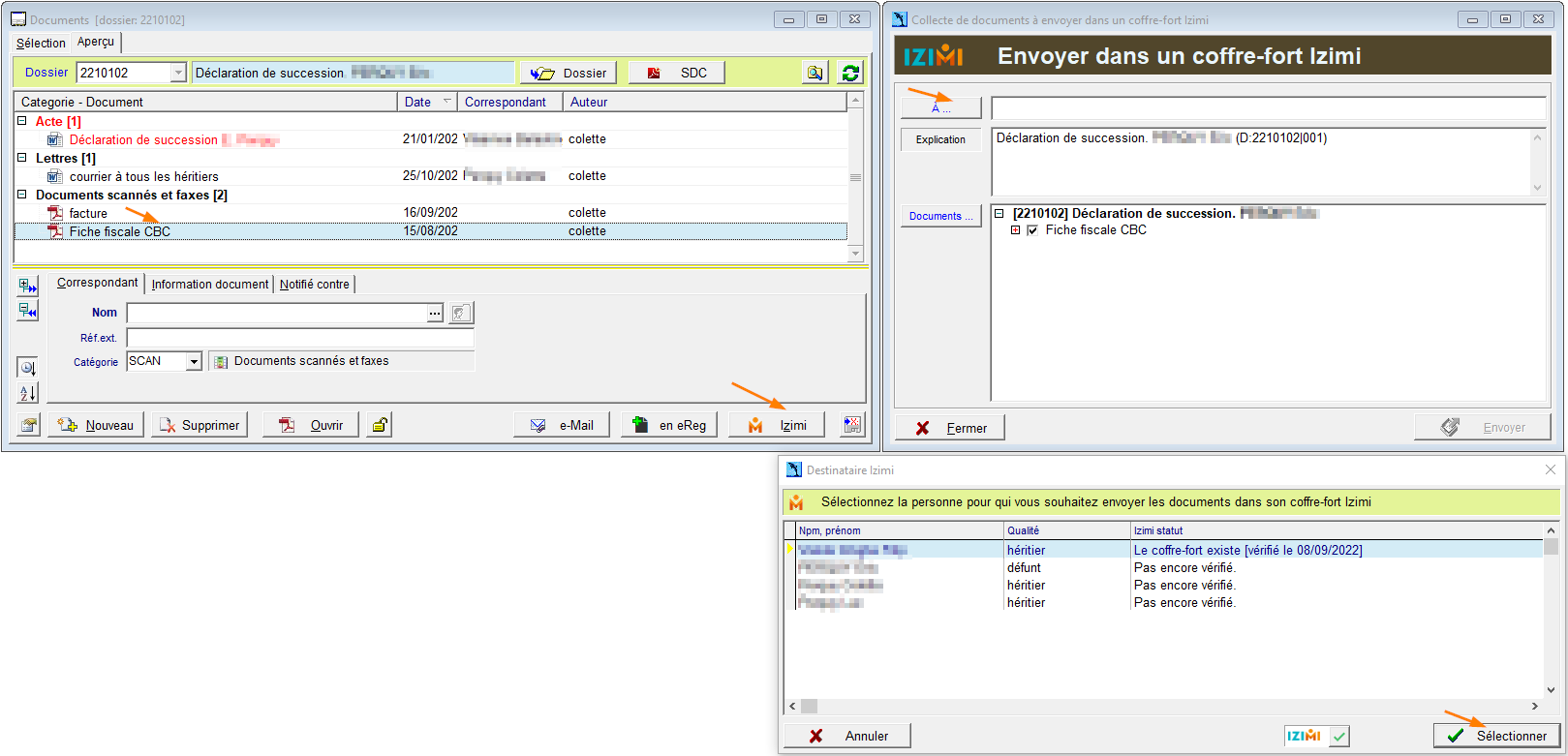Click the collapse-all rows icon below expand icon
Image resolution: width=1568 pixels, height=756 pixels.
point(28,311)
